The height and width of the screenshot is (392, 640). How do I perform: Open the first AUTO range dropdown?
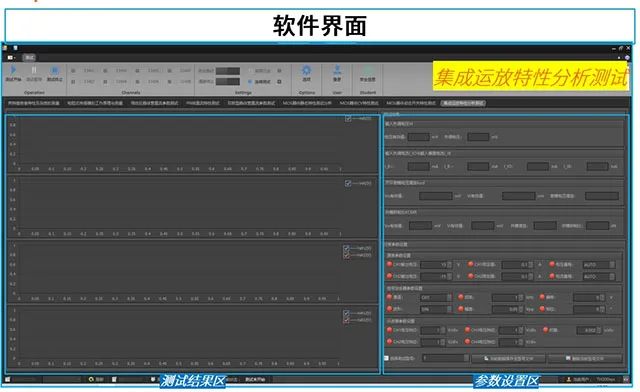click(599, 265)
